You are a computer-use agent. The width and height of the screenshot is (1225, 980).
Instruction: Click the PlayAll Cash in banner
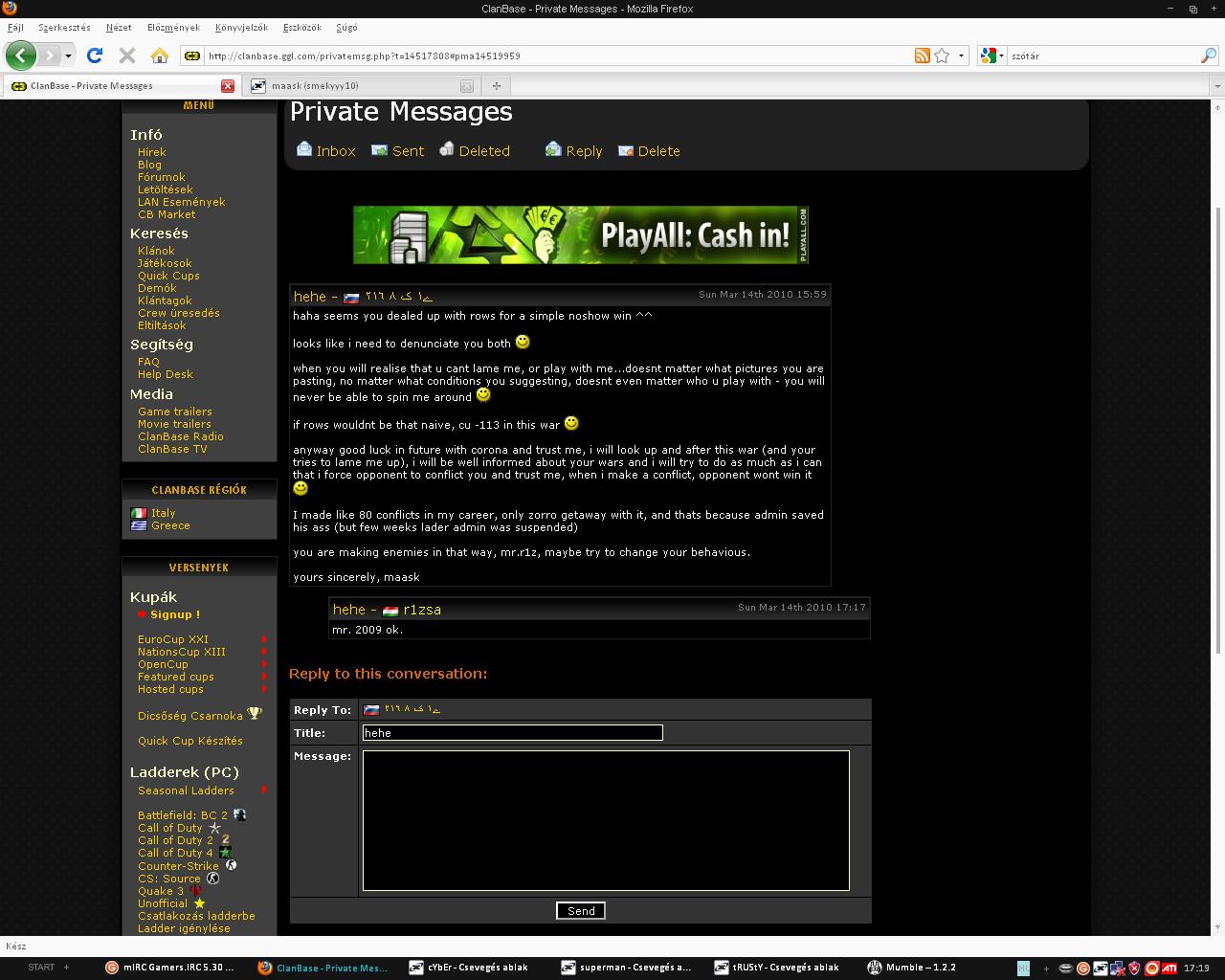click(x=580, y=234)
